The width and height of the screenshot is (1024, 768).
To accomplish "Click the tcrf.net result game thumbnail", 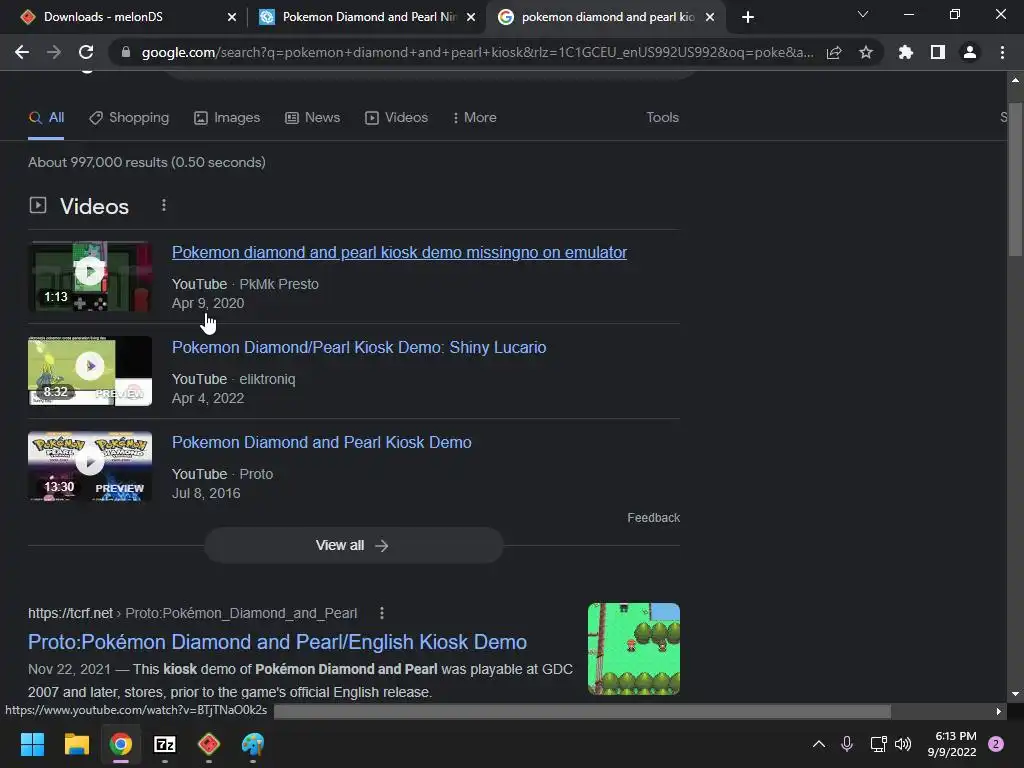I will tap(633, 648).
